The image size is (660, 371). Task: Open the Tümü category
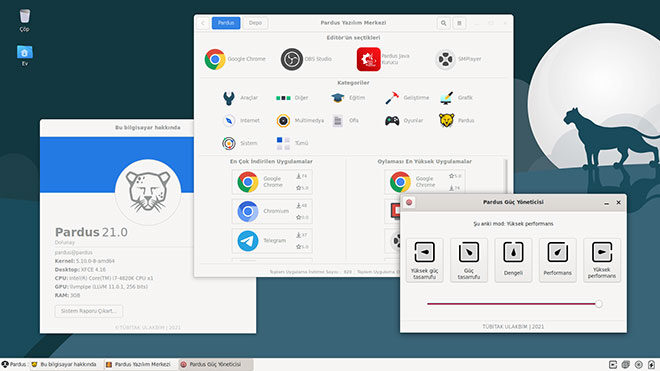point(292,143)
